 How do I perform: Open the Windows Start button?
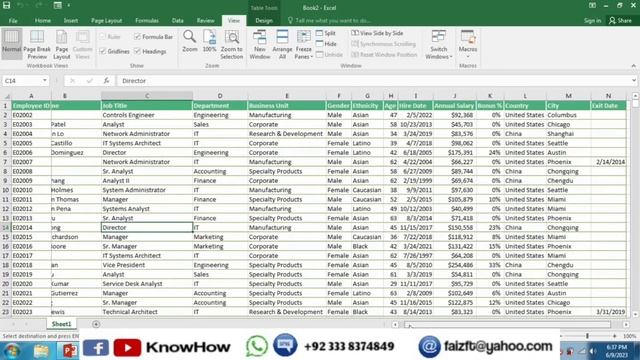coord(11,350)
